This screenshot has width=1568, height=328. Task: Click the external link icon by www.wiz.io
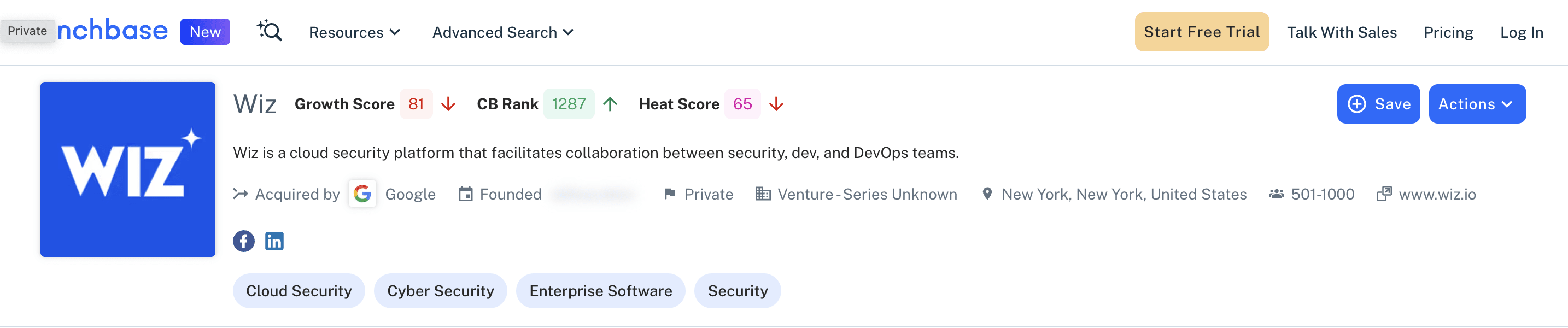(x=1384, y=194)
